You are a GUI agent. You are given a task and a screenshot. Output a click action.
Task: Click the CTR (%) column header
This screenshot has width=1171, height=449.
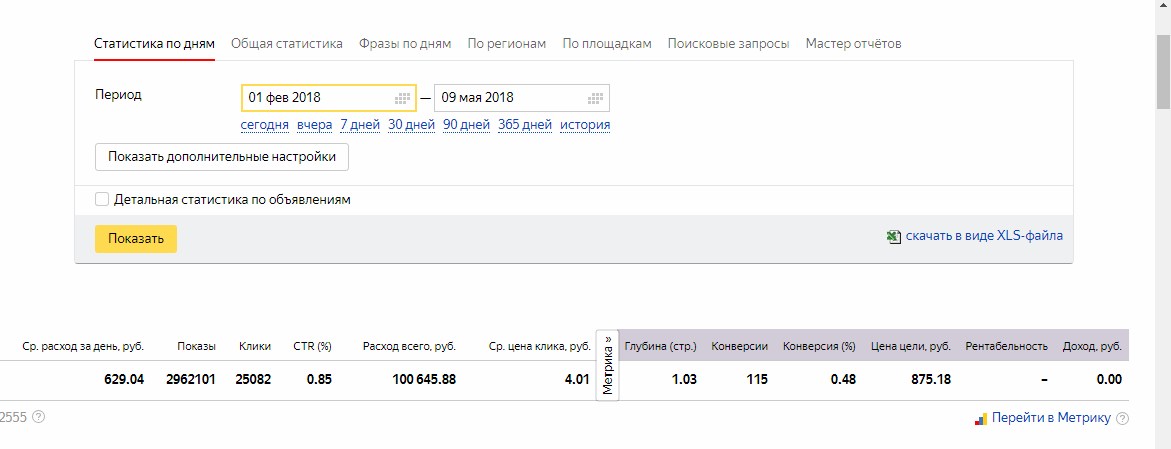tap(312, 347)
